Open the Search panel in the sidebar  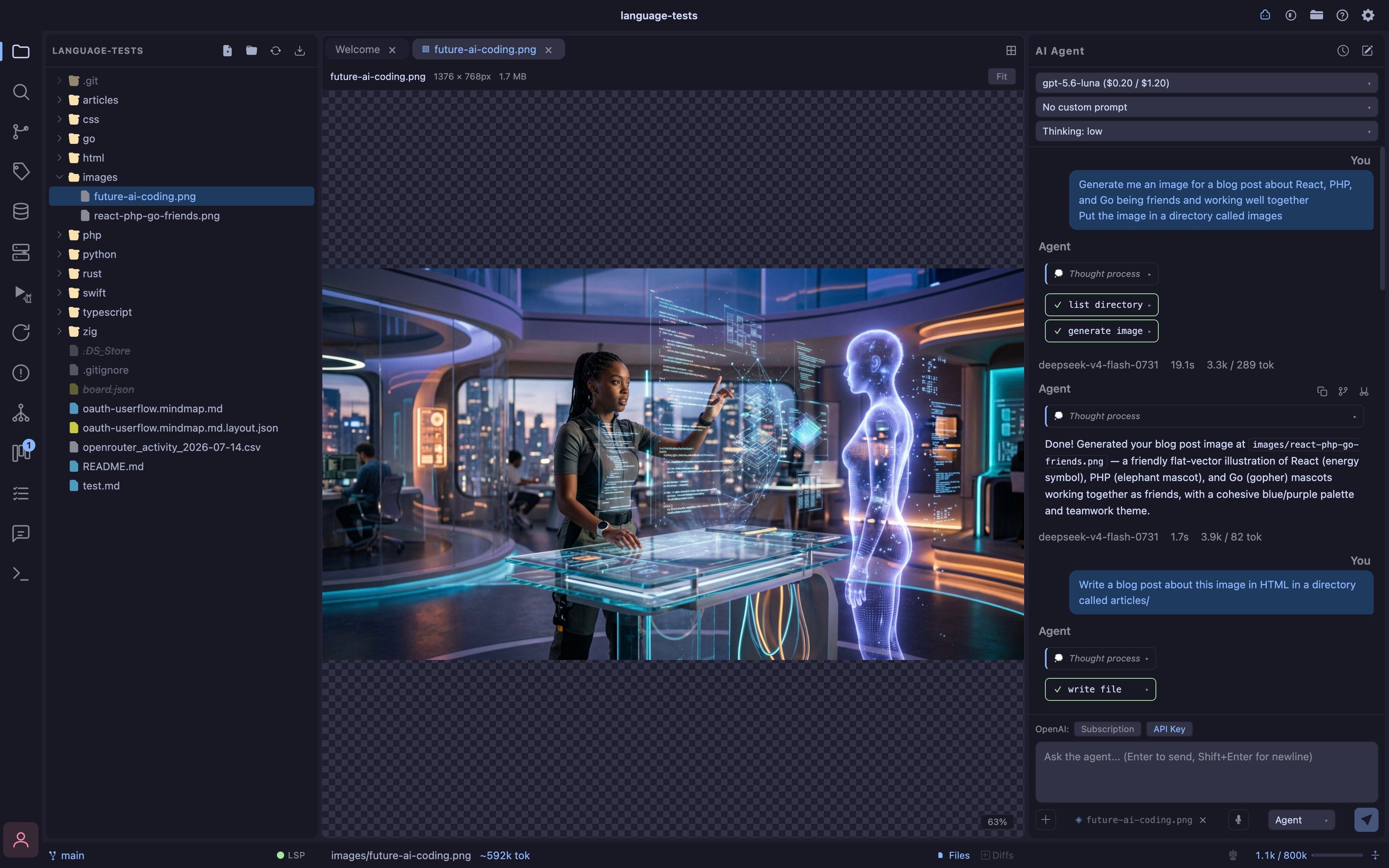(20, 92)
